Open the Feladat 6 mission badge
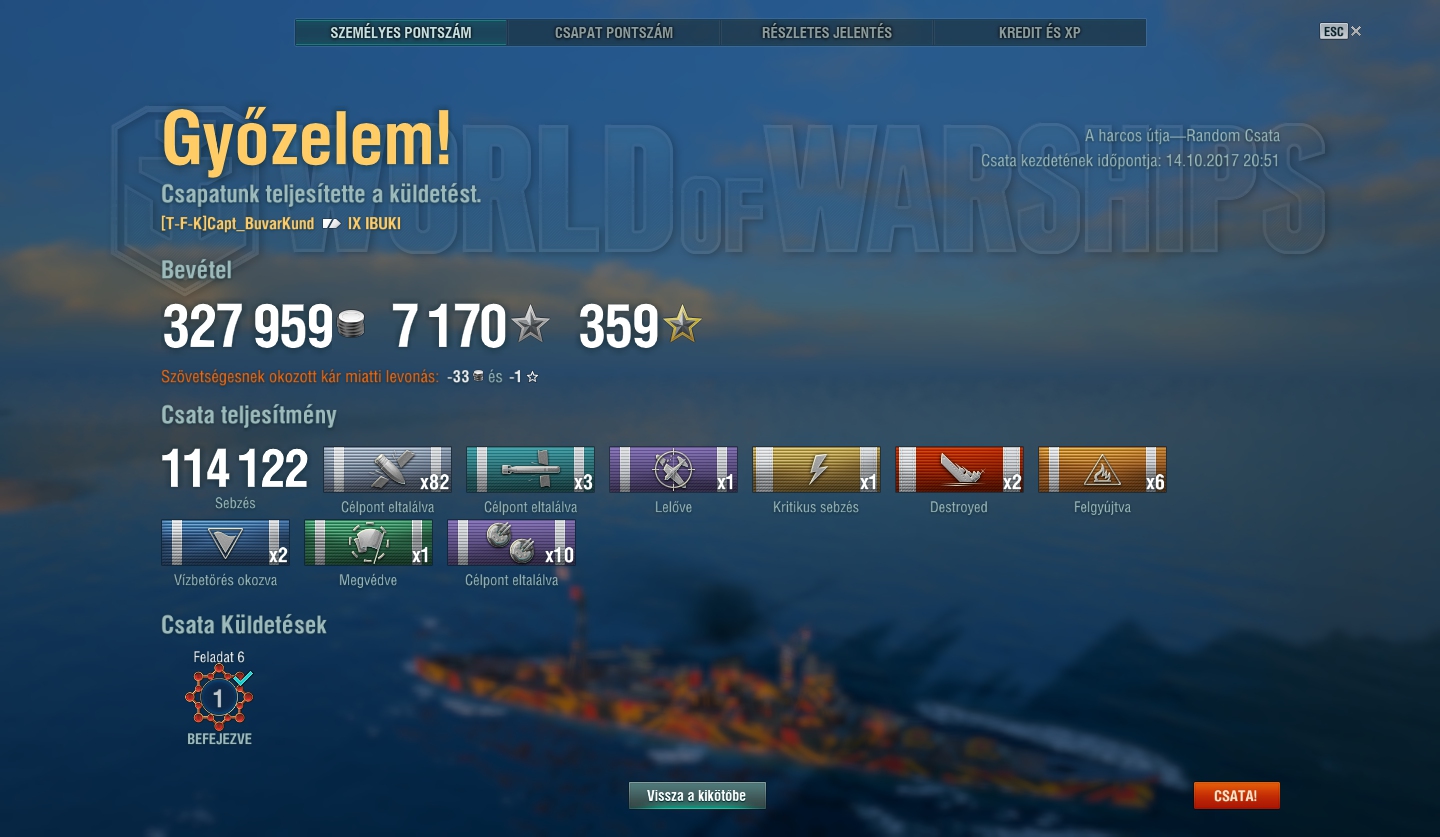The width and height of the screenshot is (1440, 837). click(219, 697)
